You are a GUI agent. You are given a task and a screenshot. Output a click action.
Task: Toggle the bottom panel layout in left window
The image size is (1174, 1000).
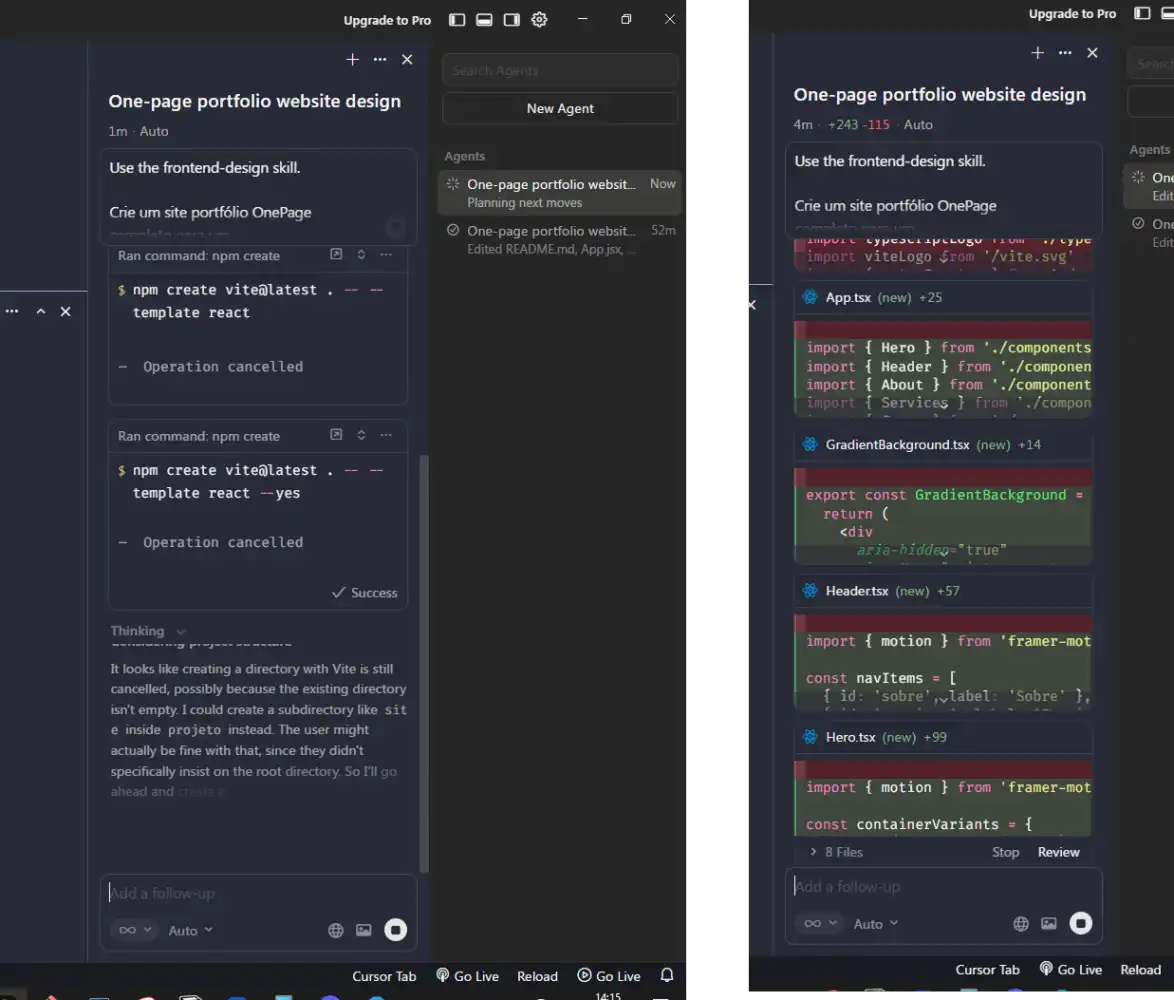(x=484, y=19)
